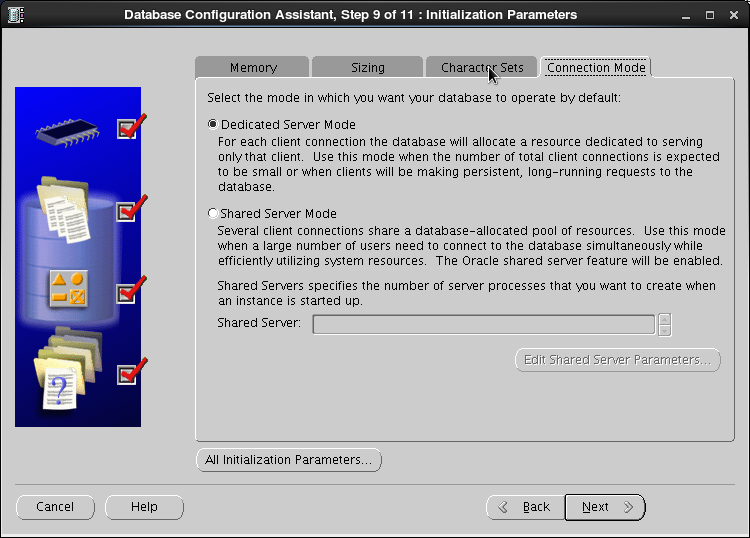750x538 pixels.
Task: Close the Database Configuration Assistant window
Action: [x=734, y=15]
